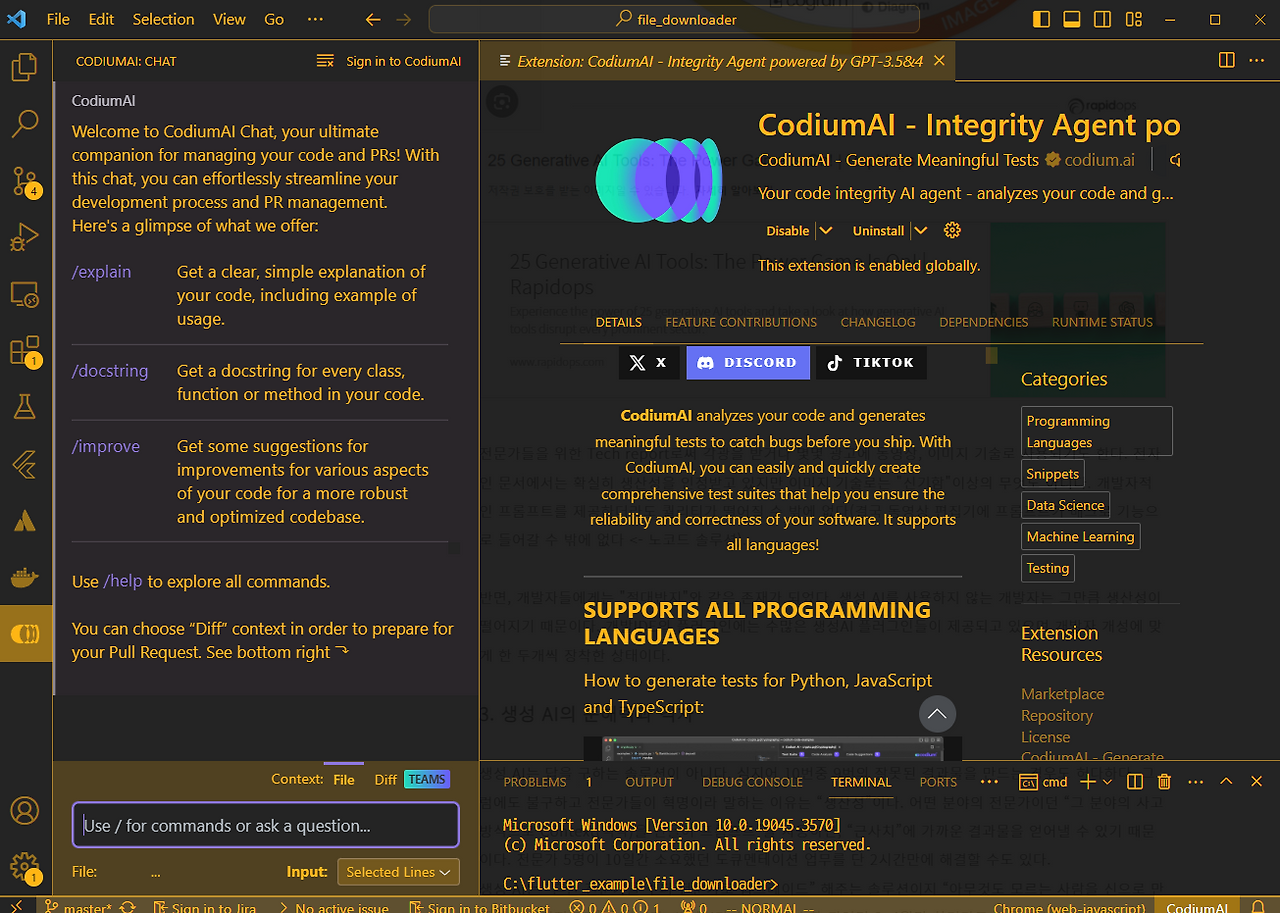Switch to the Ports panel tab
This screenshot has height=913, width=1280.
[x=938, y=782]
